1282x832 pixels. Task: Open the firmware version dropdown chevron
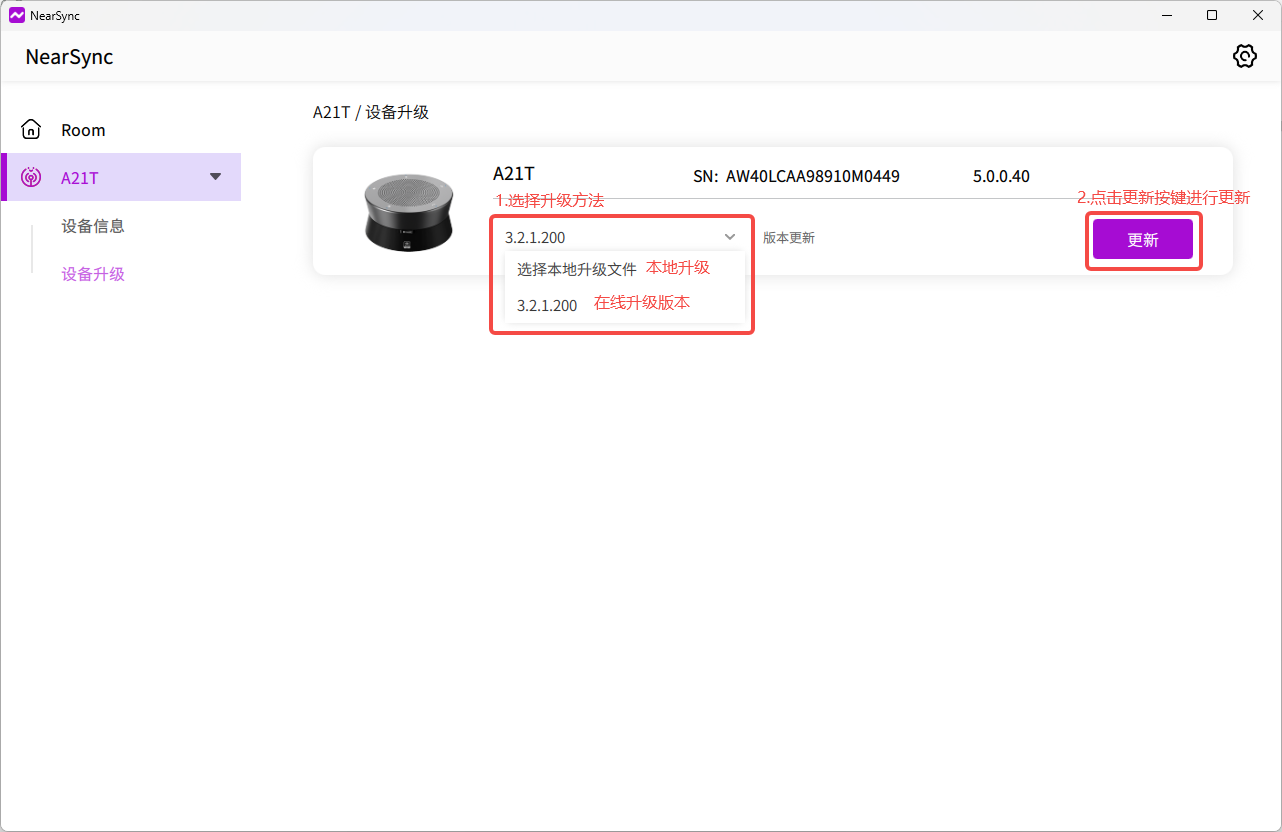[x=730, y=237]
